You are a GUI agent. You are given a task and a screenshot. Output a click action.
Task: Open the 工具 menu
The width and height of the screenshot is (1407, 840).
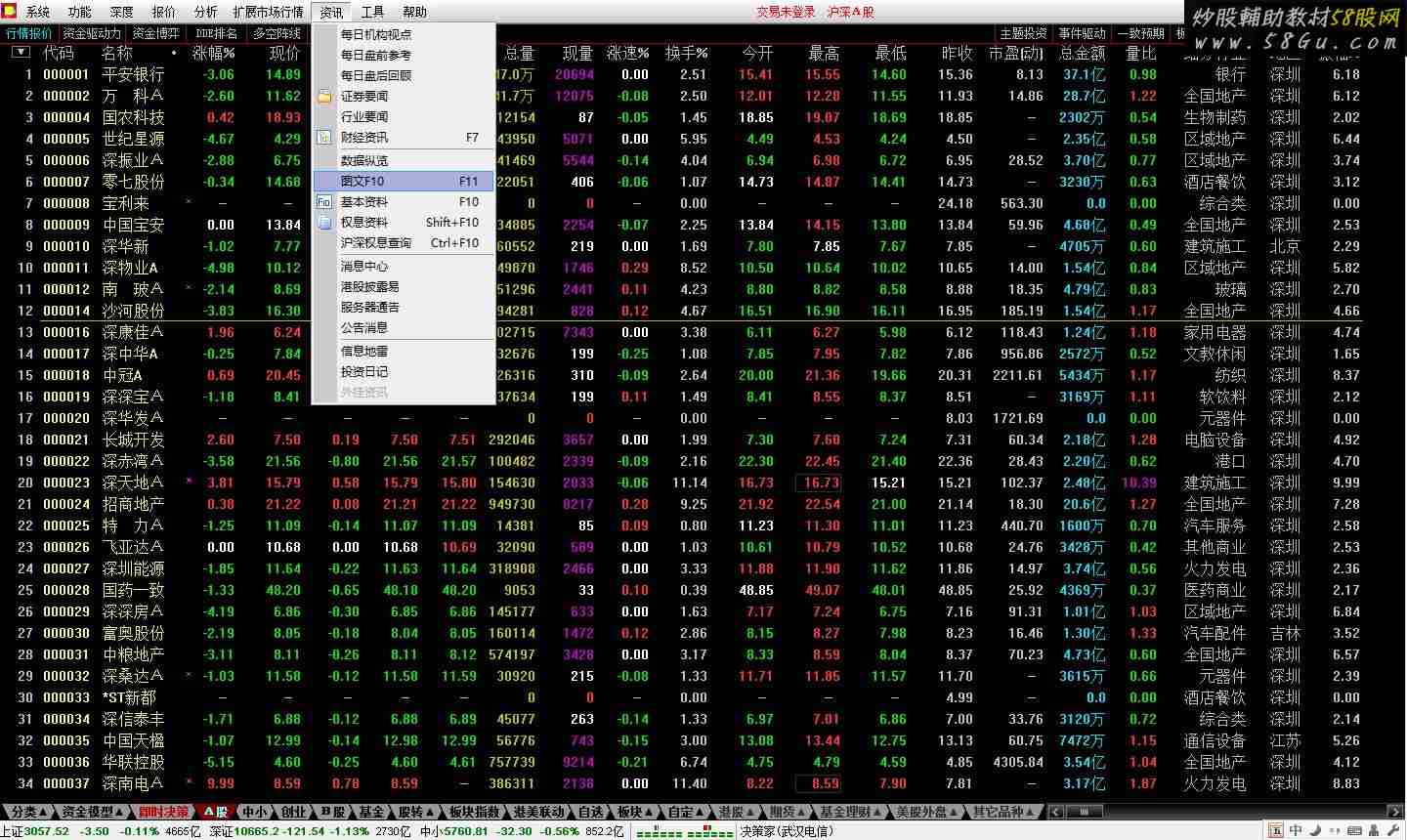373,12
